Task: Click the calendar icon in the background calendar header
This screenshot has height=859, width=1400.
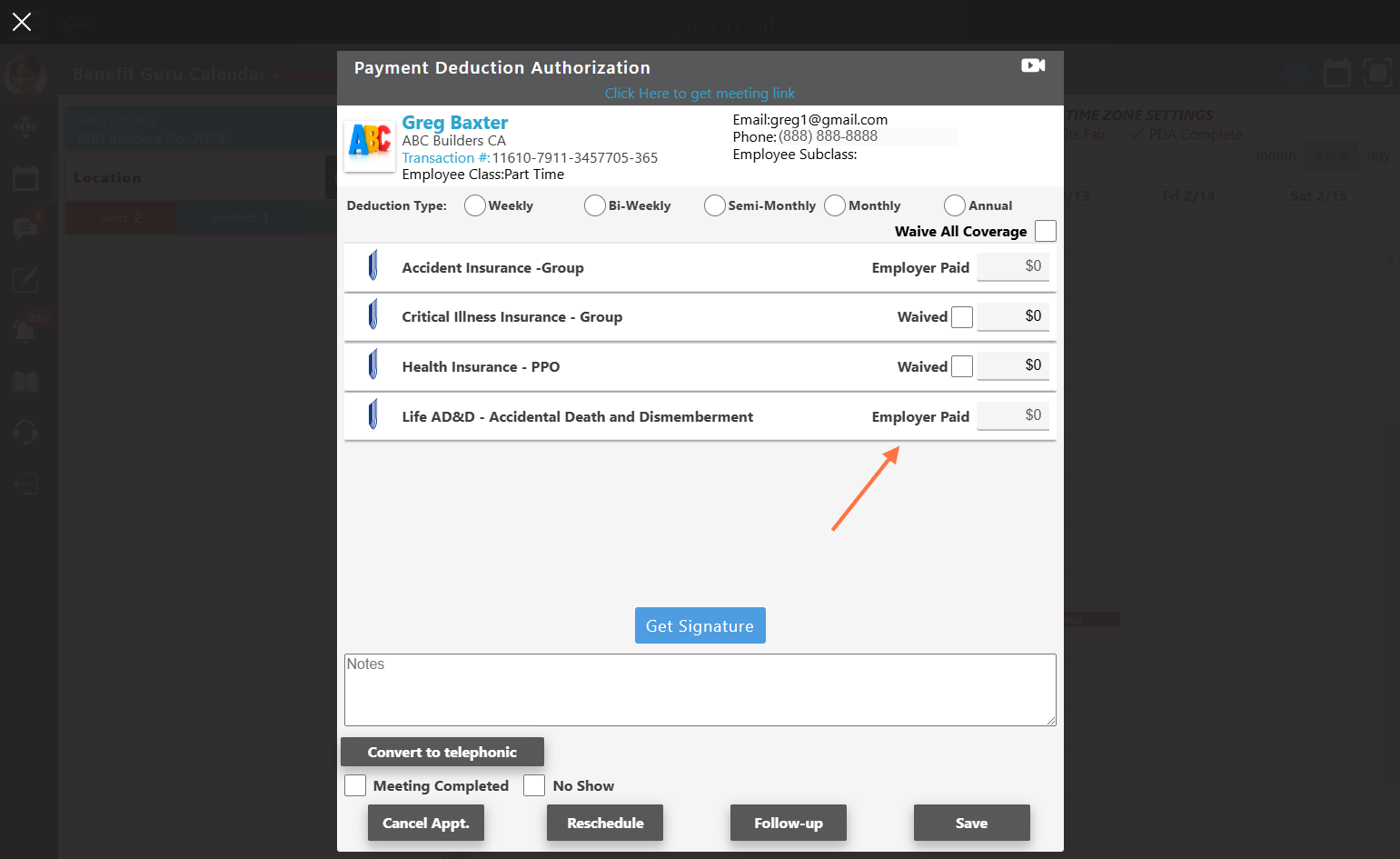Action: tap(1337, 73)
